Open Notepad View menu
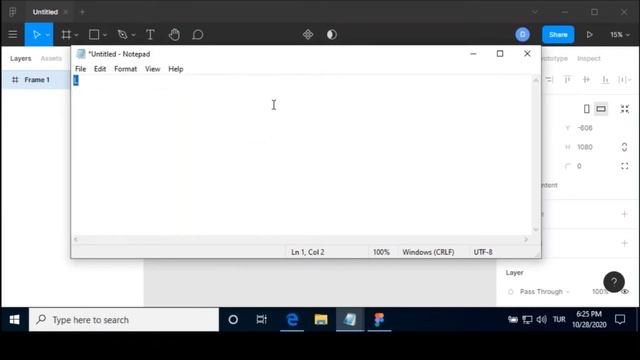 (x=153, y=69)
